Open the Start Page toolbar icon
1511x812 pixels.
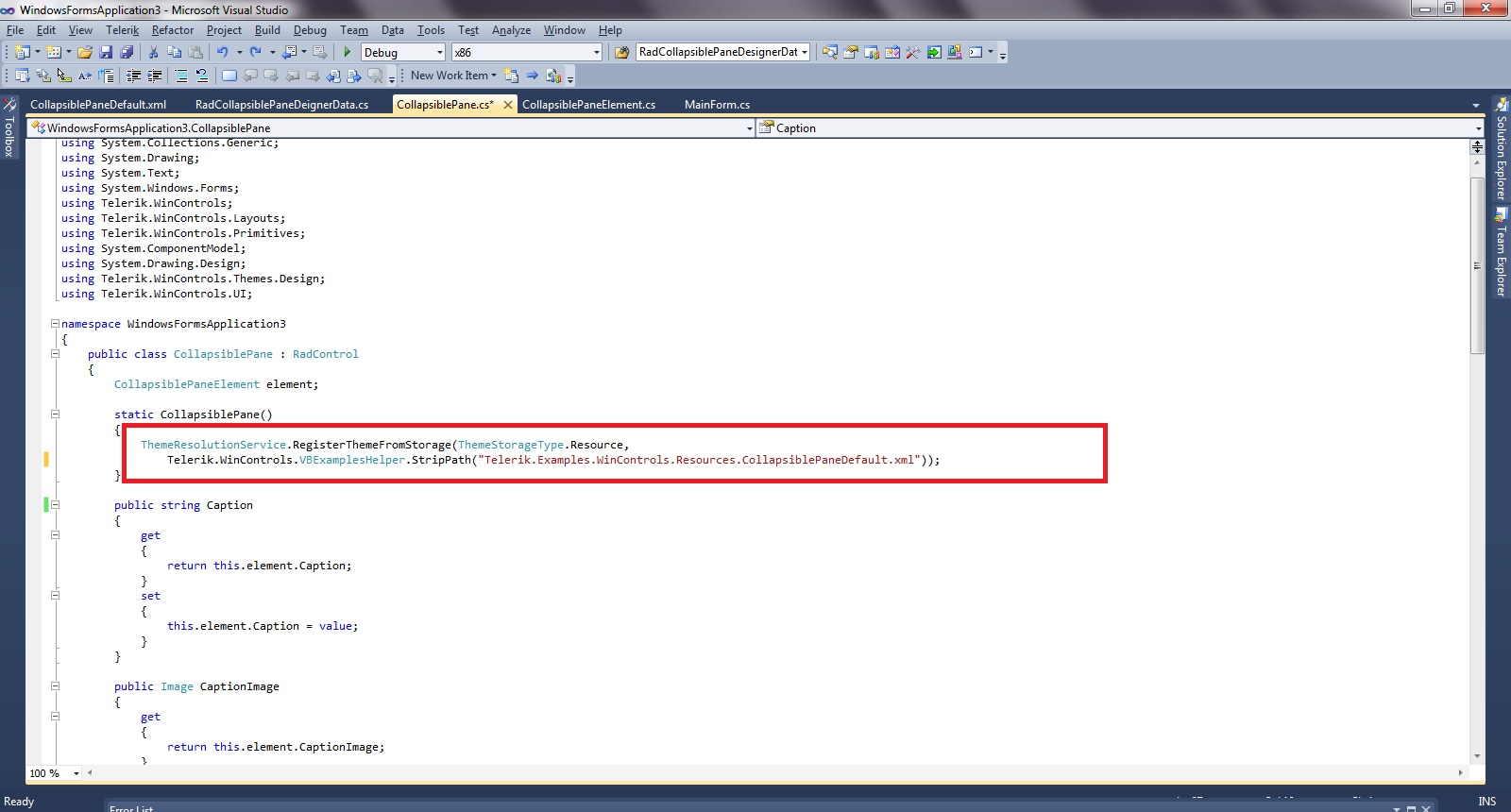tap(934, 52)
